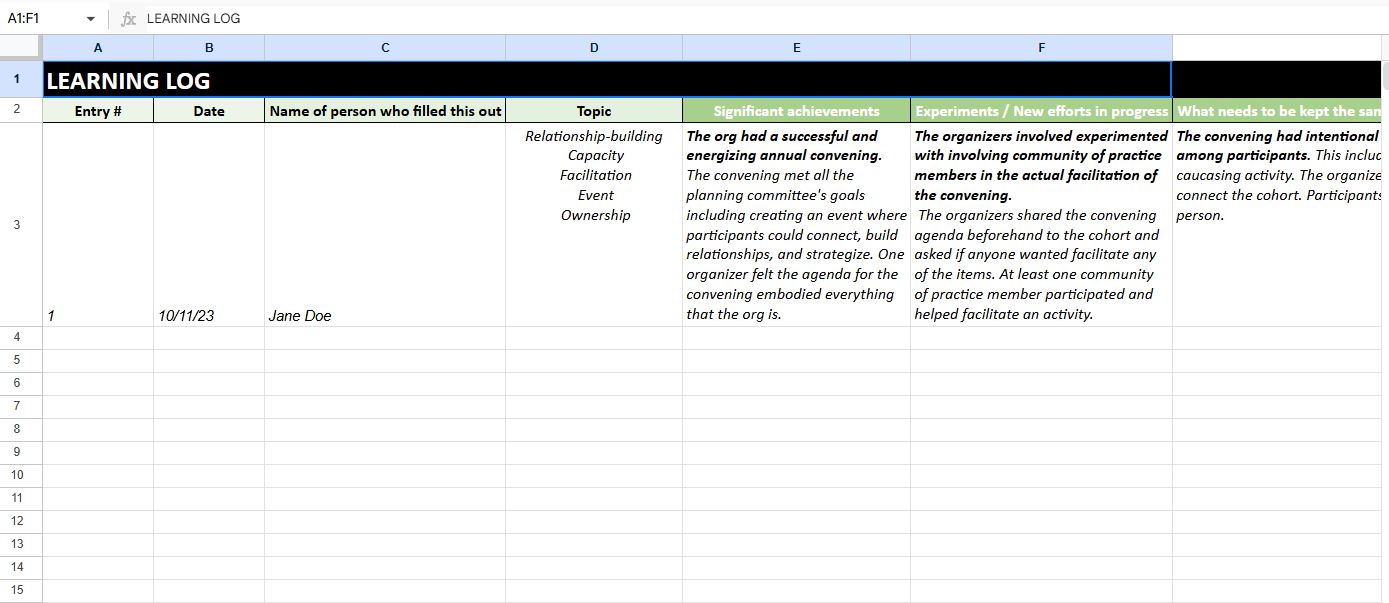The image size is (1389, 603).
Task: Open the name box dropdown arrow
Action: coord(91,19)
